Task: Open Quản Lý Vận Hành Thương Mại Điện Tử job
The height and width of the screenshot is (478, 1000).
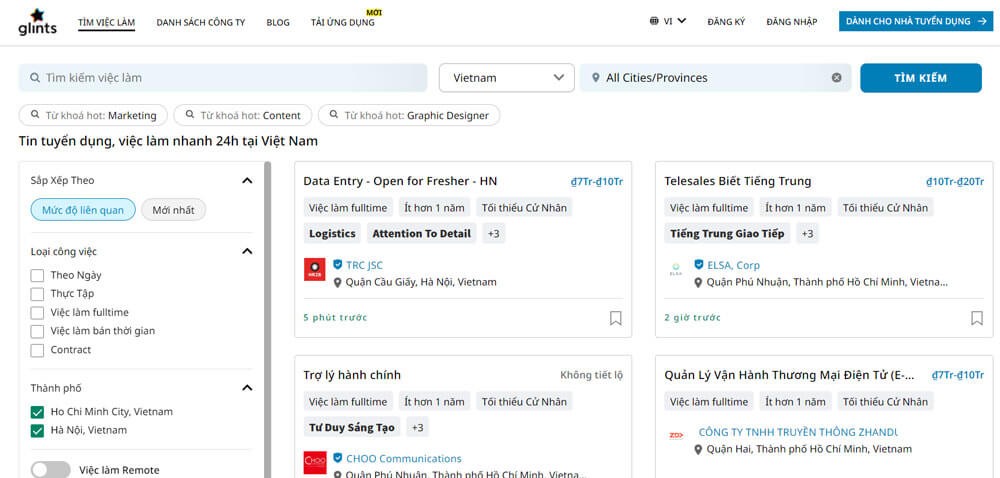Action: click(x=789, y=375)
